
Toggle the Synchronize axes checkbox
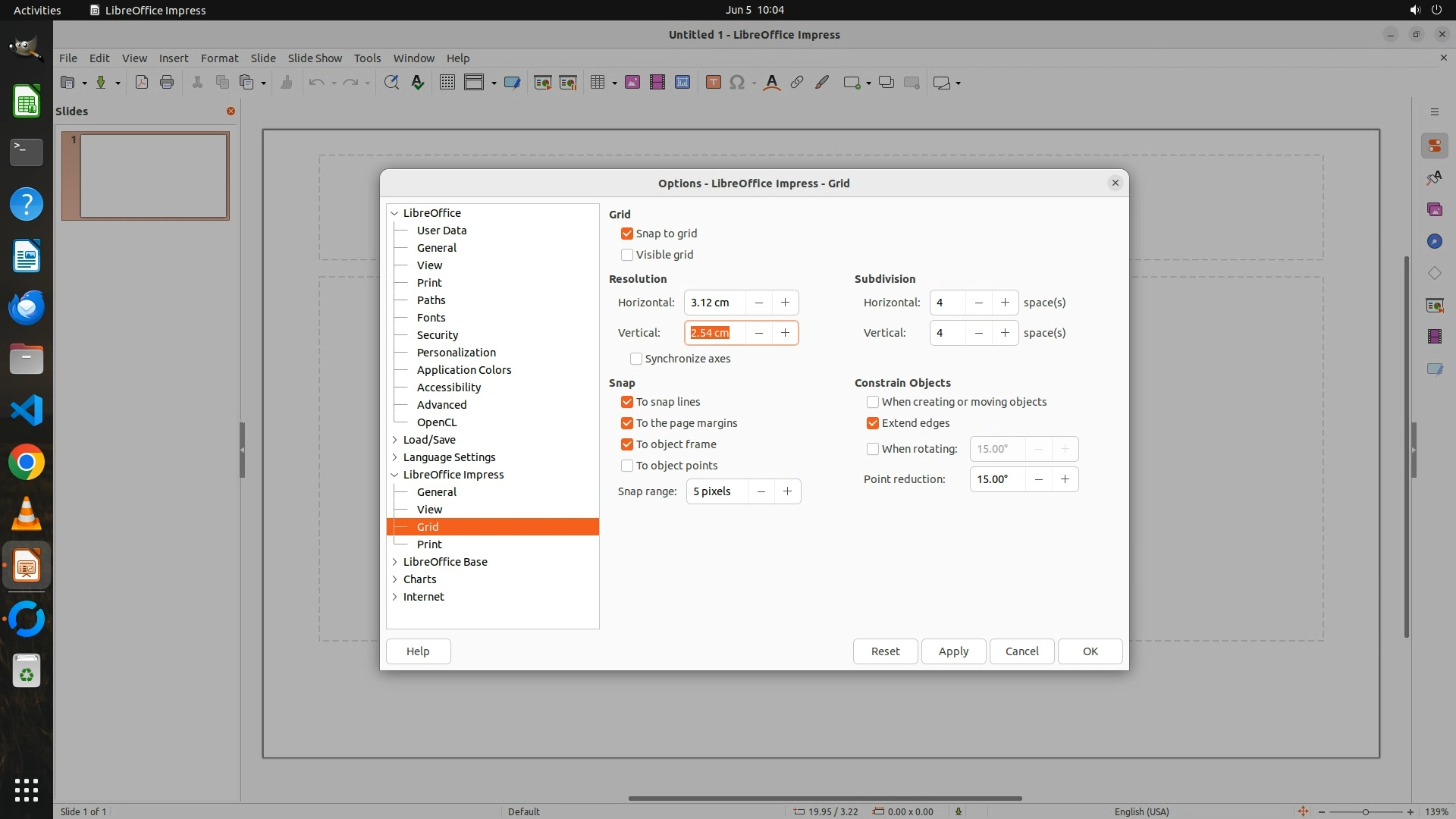[x=636, y=359]
